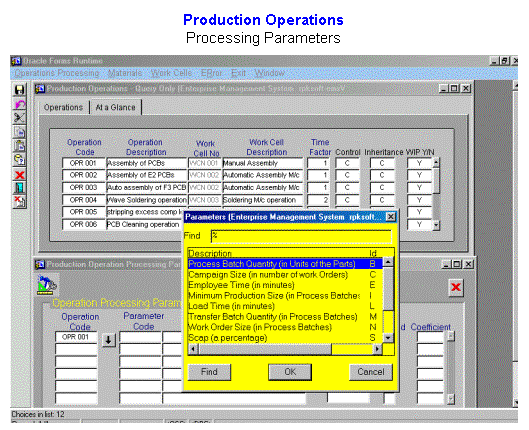This screenshot has height=430, width=529.
Task: Click WIP Y/N value Y for OPR 001
Action: click(x=419, y=163)
